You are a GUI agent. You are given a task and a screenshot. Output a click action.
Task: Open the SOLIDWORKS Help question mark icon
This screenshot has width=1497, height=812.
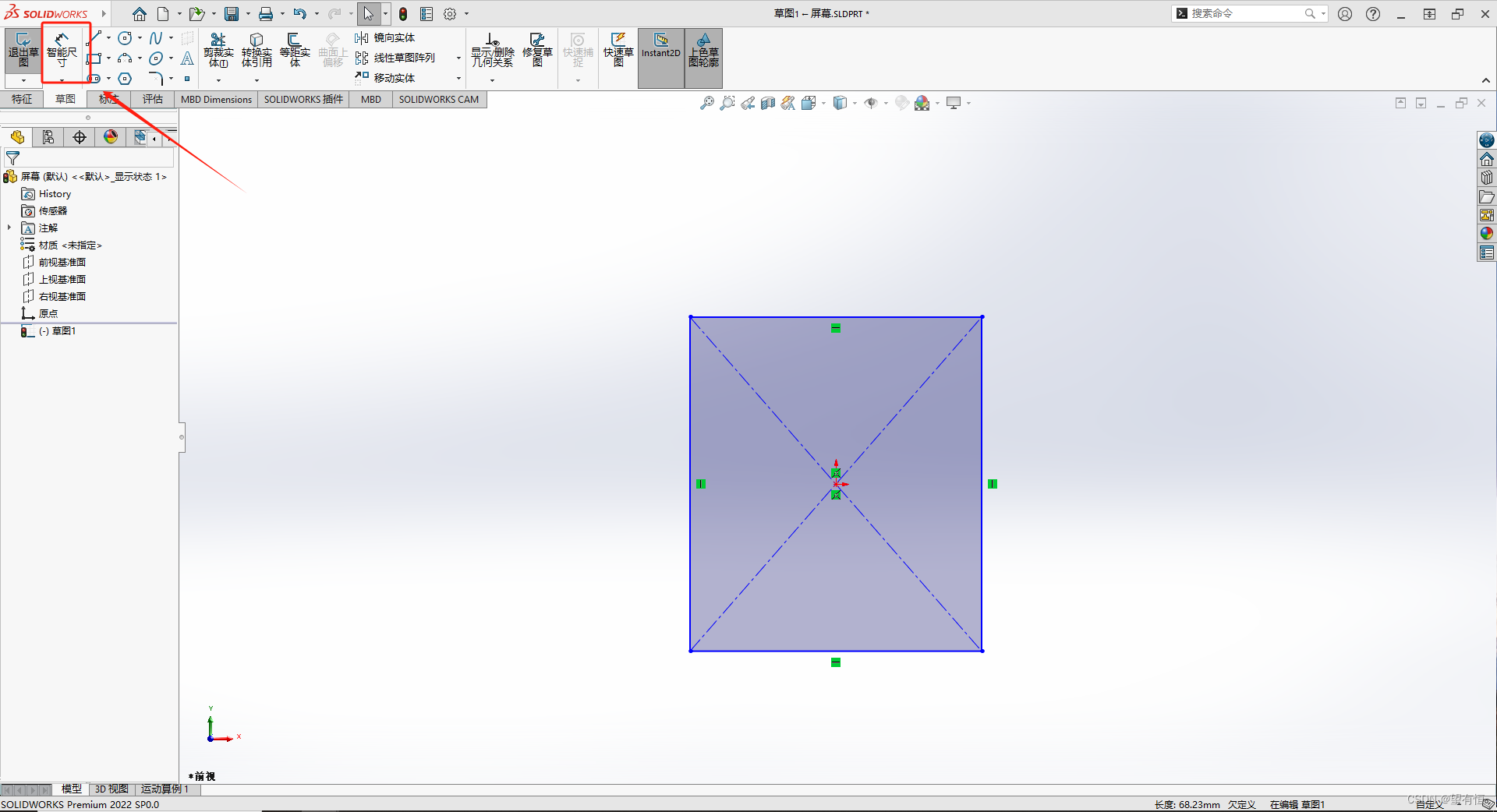coord(1373,14)
